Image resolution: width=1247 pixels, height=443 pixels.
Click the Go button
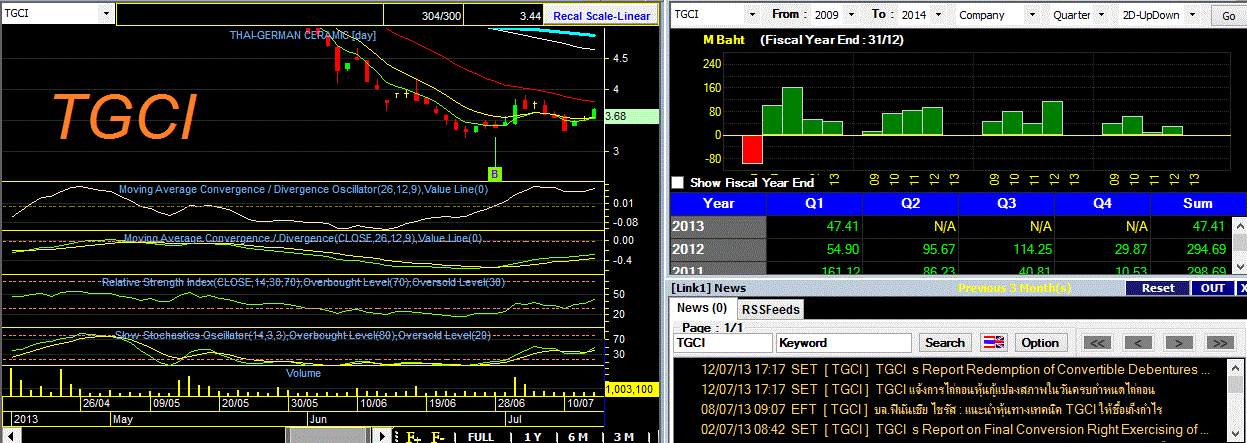[x=1228, y=16]
